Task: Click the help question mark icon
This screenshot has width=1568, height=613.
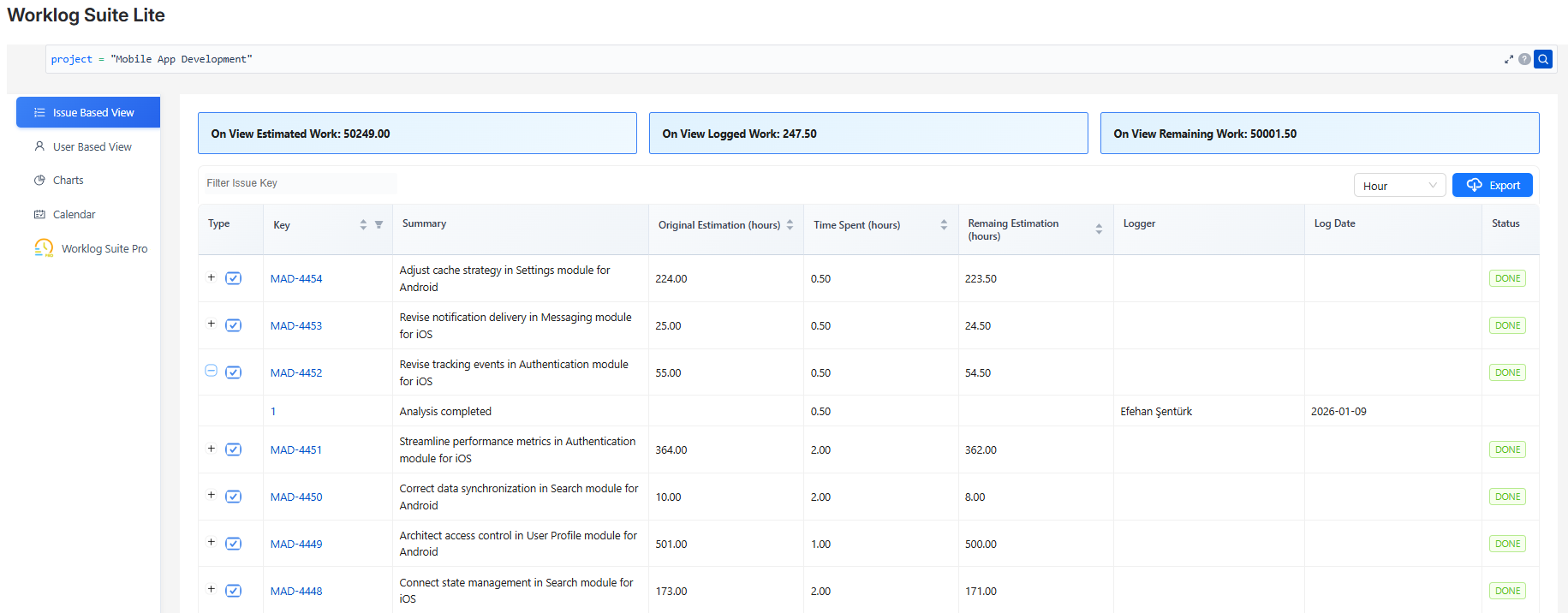Action: click(1524, 59)
